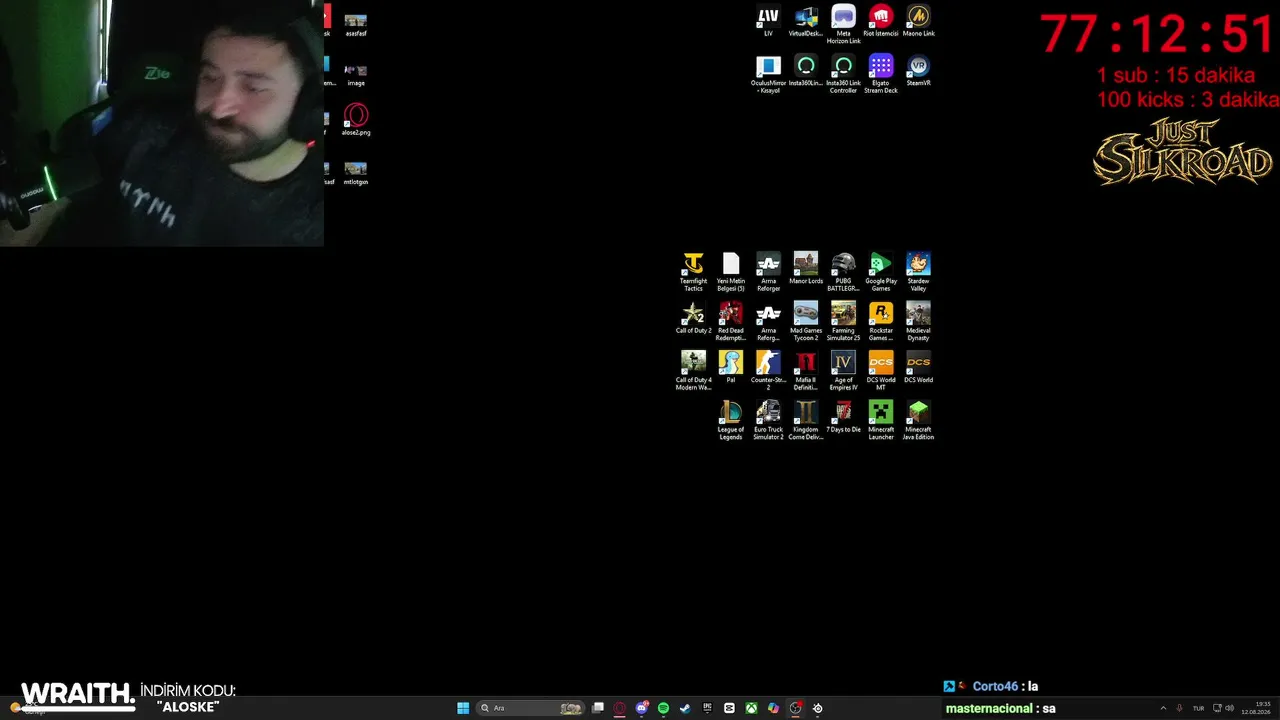This screenshot has width=1280, height=720.
Task: Open the Windows Start menu
Action: [x=463, y=708]
